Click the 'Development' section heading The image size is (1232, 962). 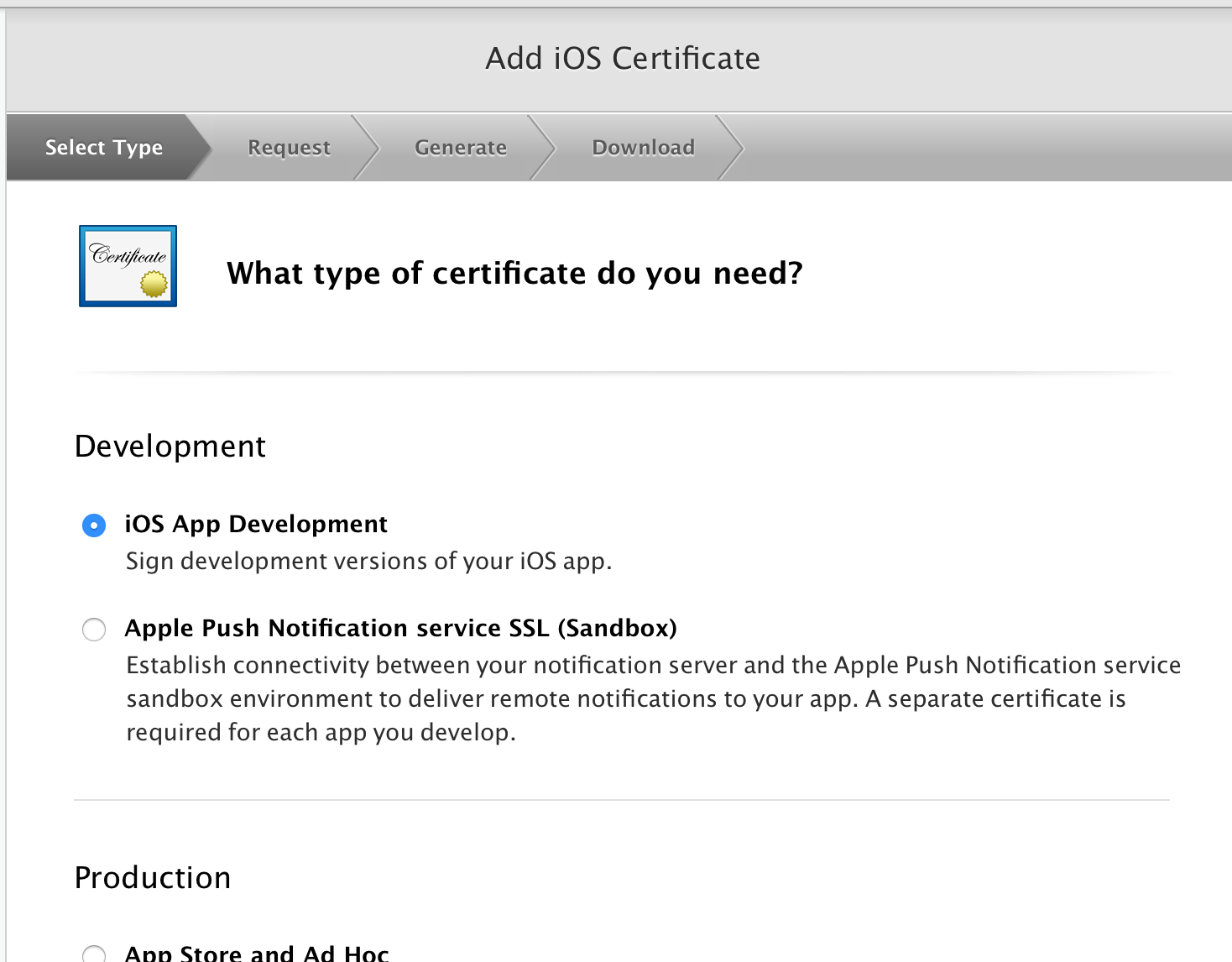point(170,447)
